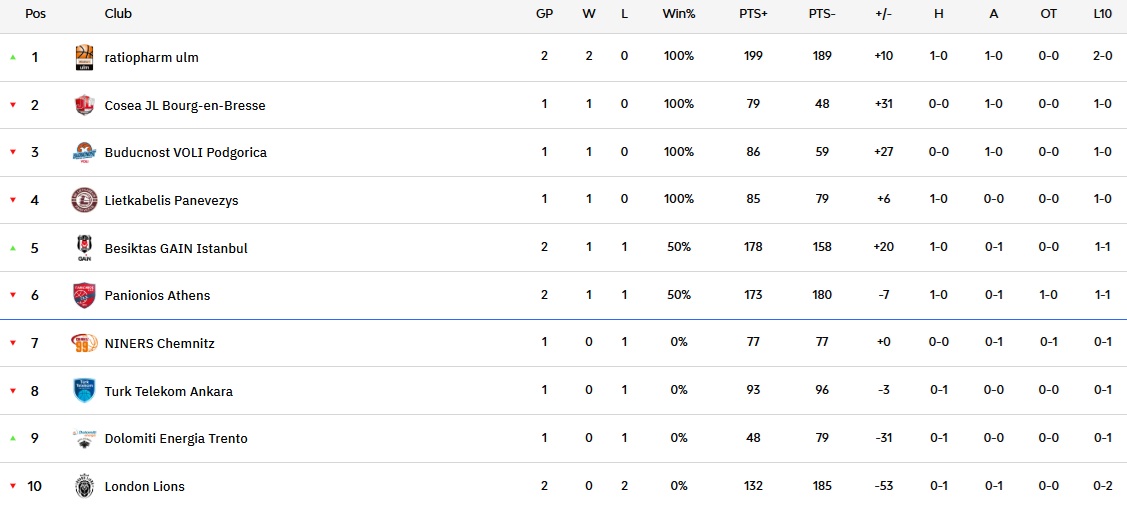Click the Buducnost VOLI Podgorica logo

[x=84, y=153]
